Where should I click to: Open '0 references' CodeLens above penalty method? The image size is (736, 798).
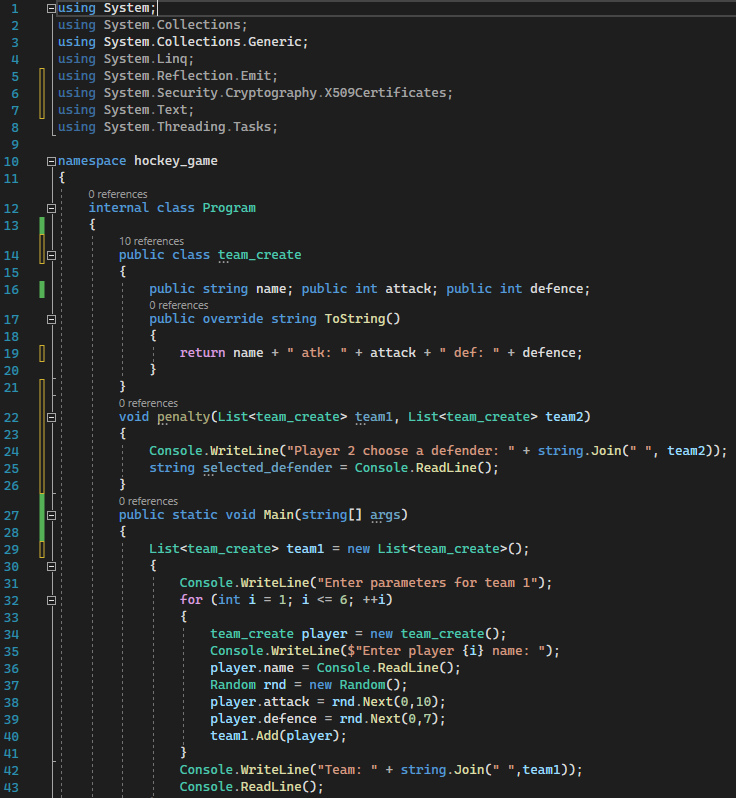(148, 403)
